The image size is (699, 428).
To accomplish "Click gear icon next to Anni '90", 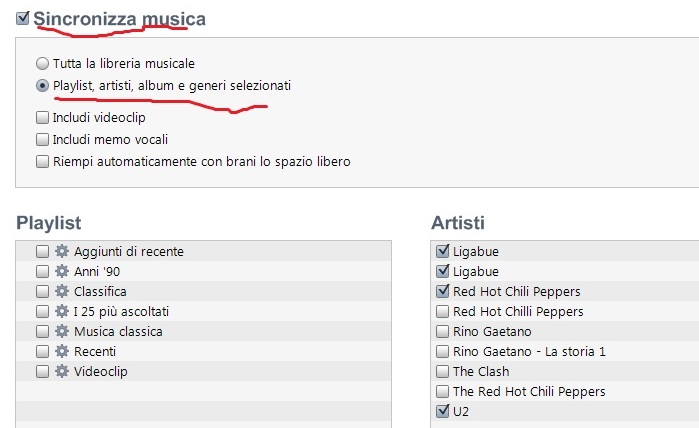I will click(62, 271).
